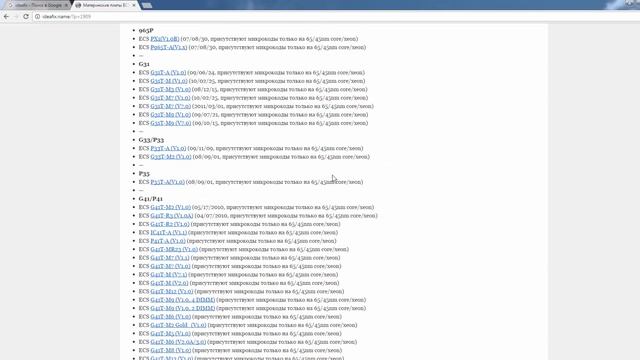This screenshot has height=360, width=640.
Task: Open G41T-M9 (V1.0, 4 DIMM) link
Action: pyautogui.click(x=182, y=300)
